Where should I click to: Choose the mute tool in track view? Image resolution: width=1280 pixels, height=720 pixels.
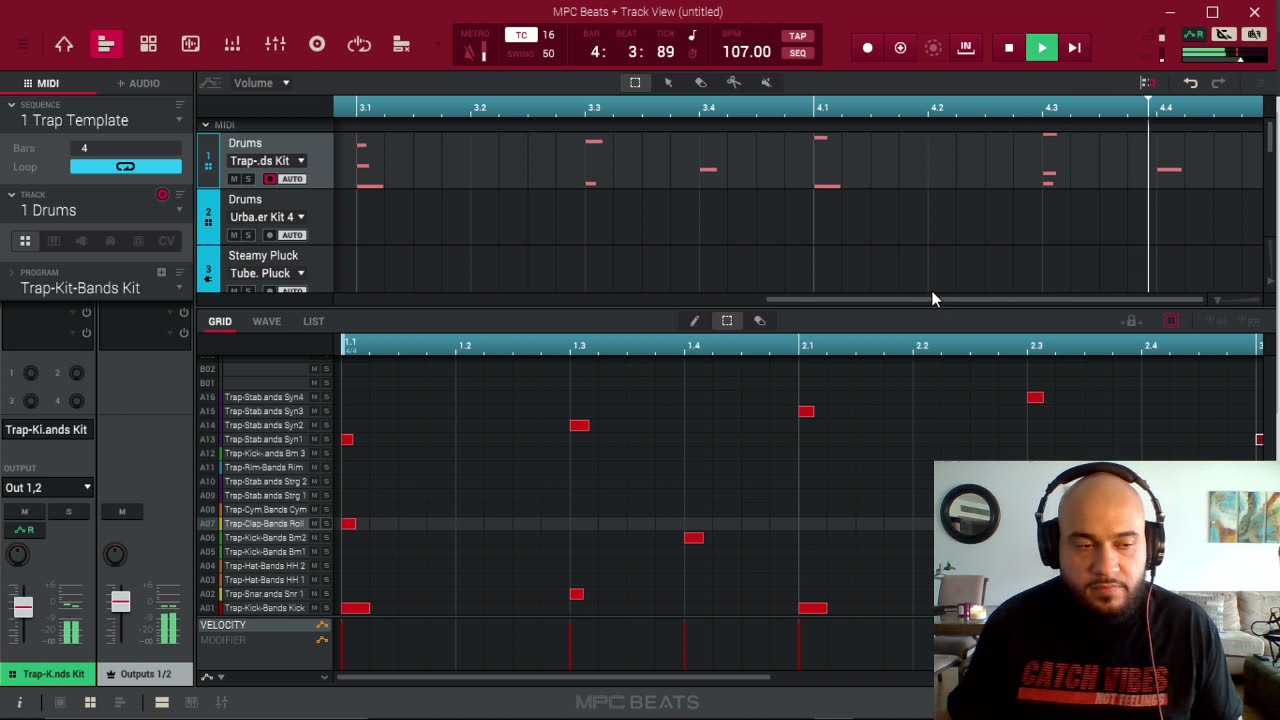pos(766,83)
